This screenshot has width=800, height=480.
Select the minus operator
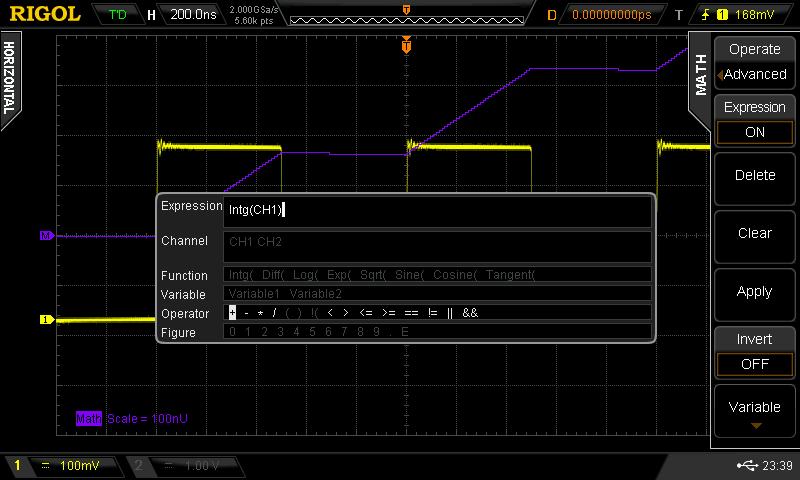click(x=246, y=313)
